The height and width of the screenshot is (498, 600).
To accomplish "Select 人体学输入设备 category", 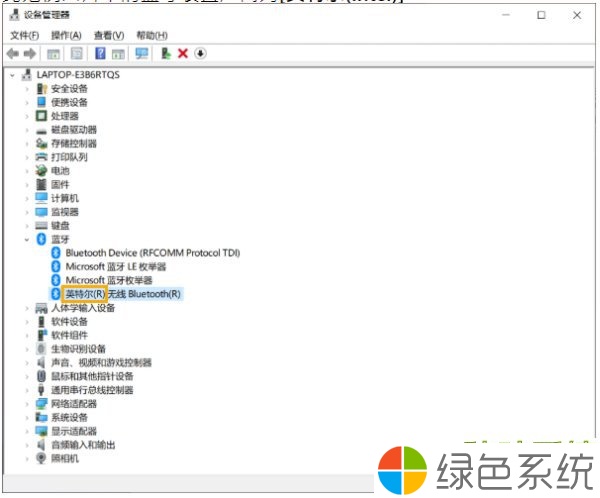I will click(x=83, y=308).
